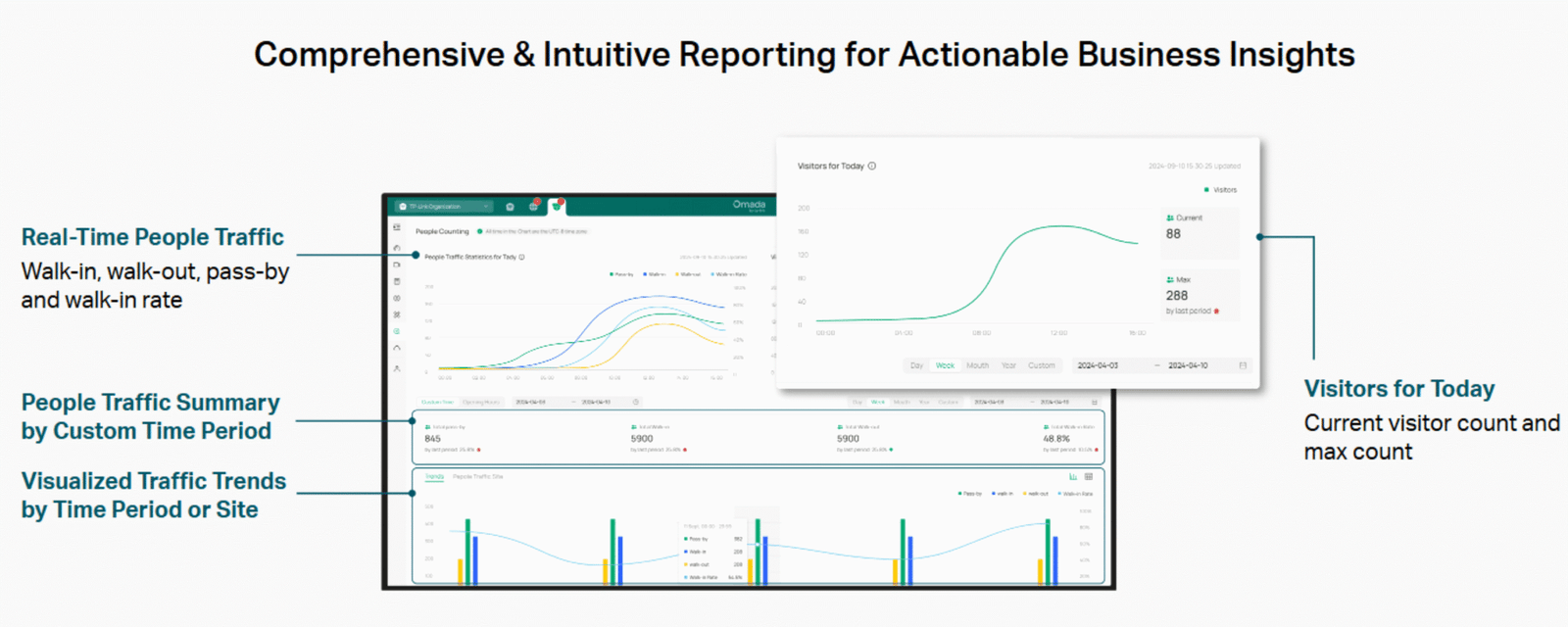Open the user account icon in sidebar
The height and width of the screenshot is (627, 1568).
coord(397,369)
